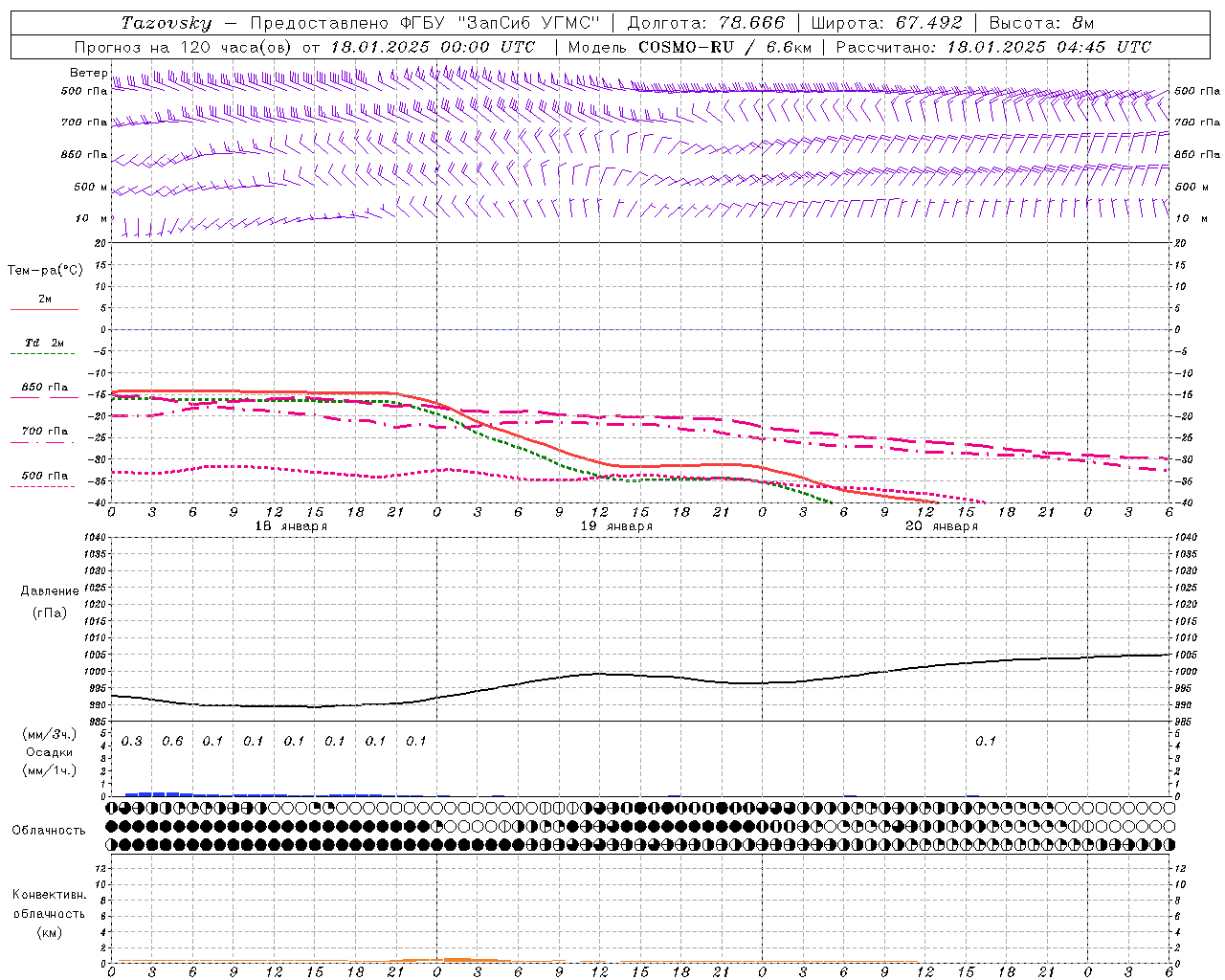The width and height of the screenshot is (1225, 980).
Task: Click the "Долгота: 78.666" header field
Action: (x=705, y=23)
